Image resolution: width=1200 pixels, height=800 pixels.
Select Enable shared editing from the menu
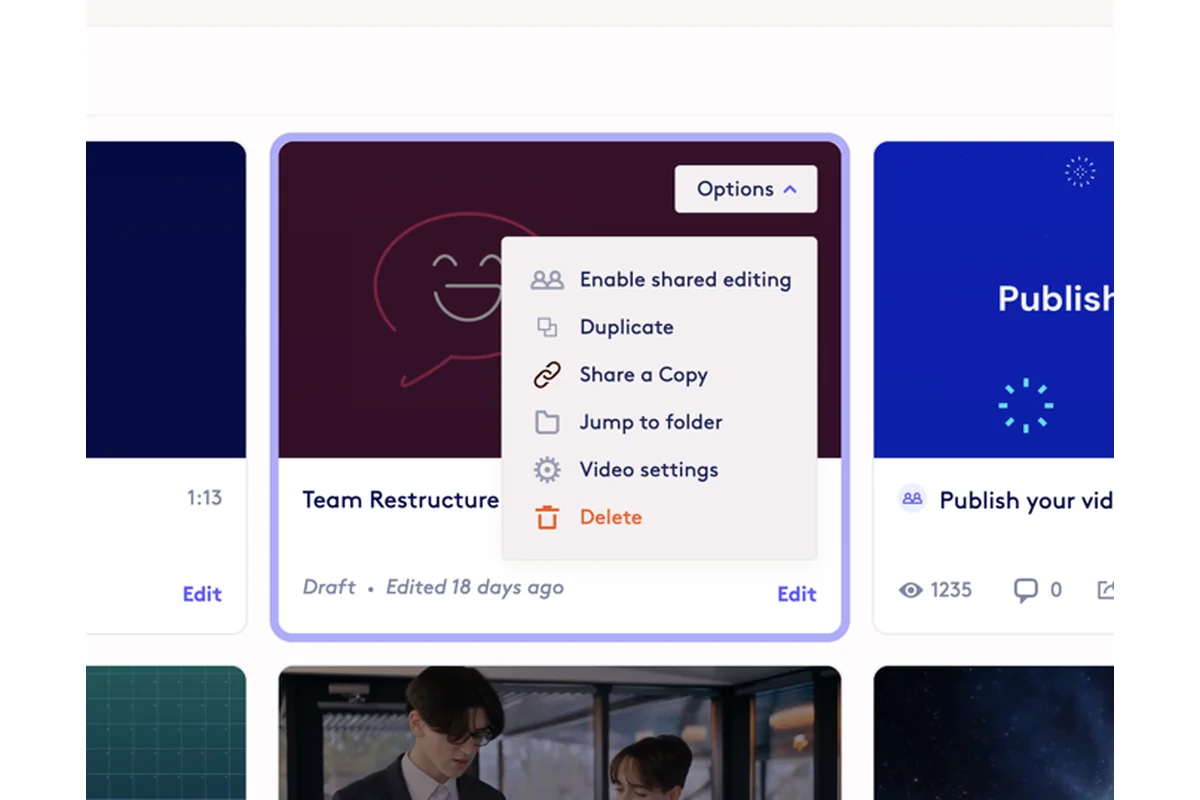click(x=685, y=280)
